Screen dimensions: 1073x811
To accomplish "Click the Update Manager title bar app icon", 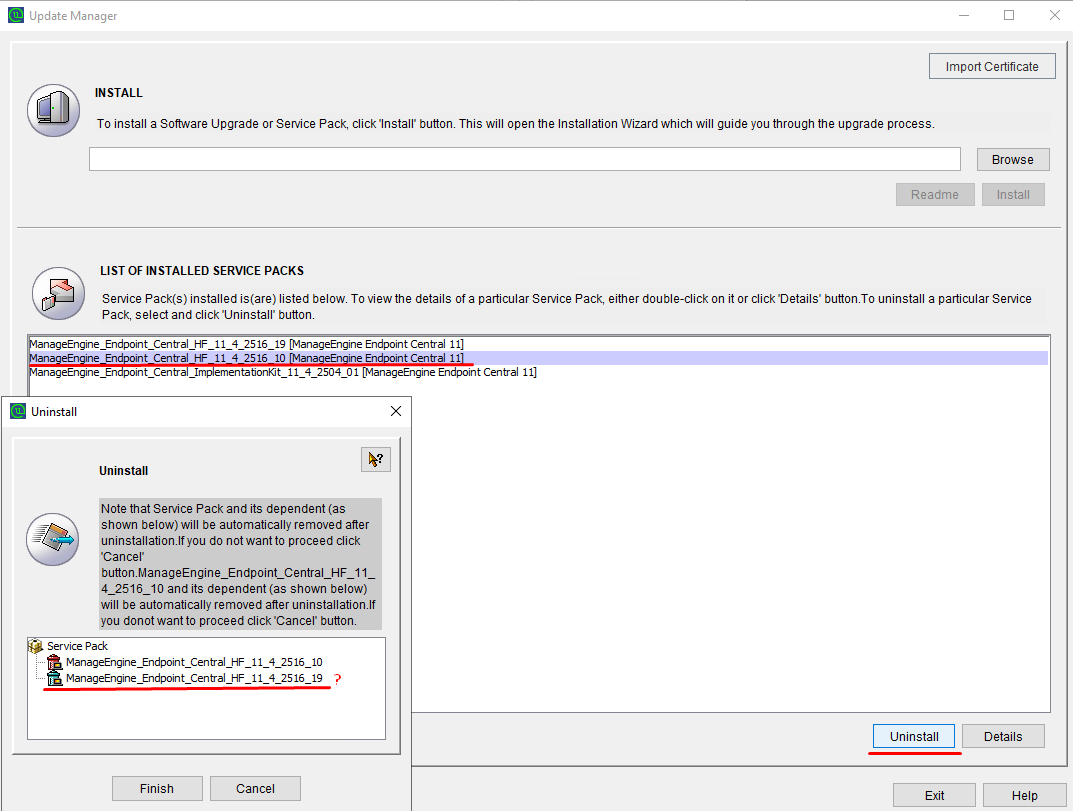I will click(16, 15).
